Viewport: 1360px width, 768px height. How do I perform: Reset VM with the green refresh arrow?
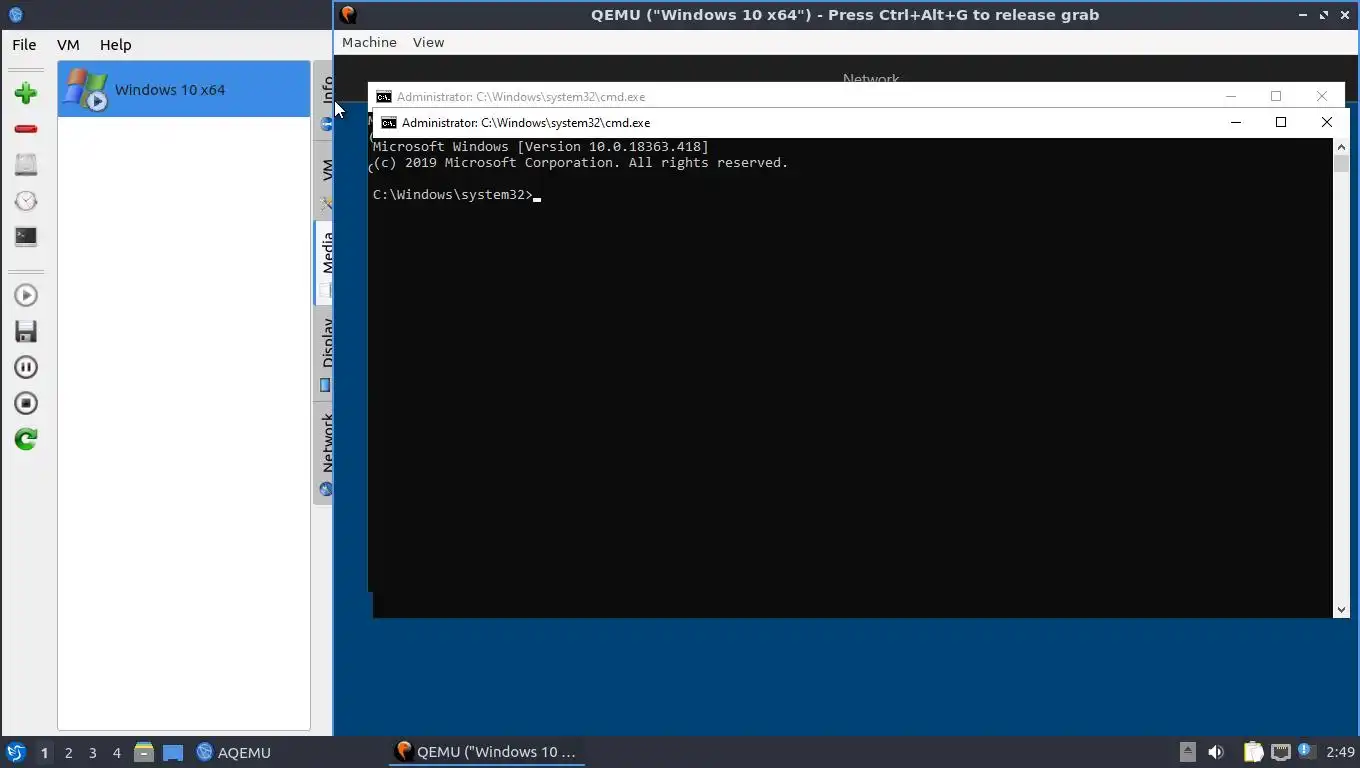coord(26,439)
